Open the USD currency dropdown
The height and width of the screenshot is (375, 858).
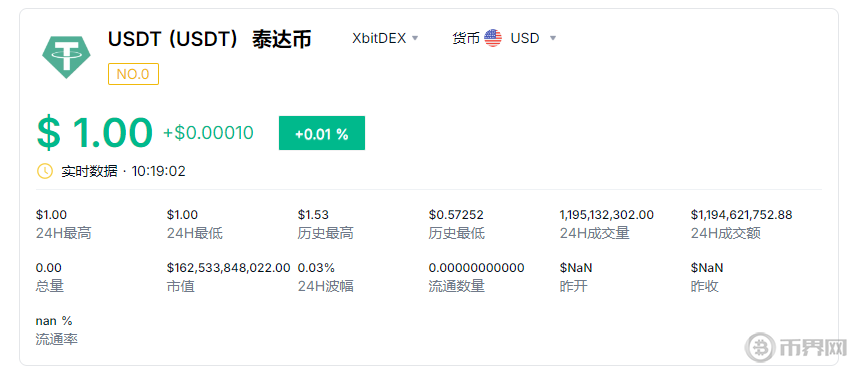pos(533,38)
